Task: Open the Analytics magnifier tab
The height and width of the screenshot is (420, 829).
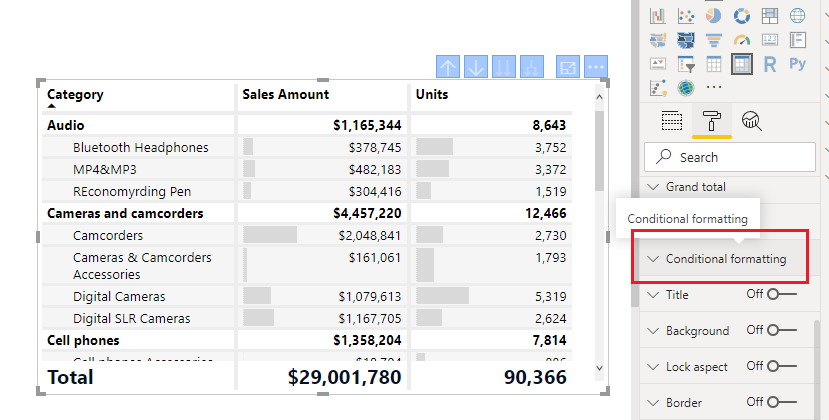Action: point(752,121)
